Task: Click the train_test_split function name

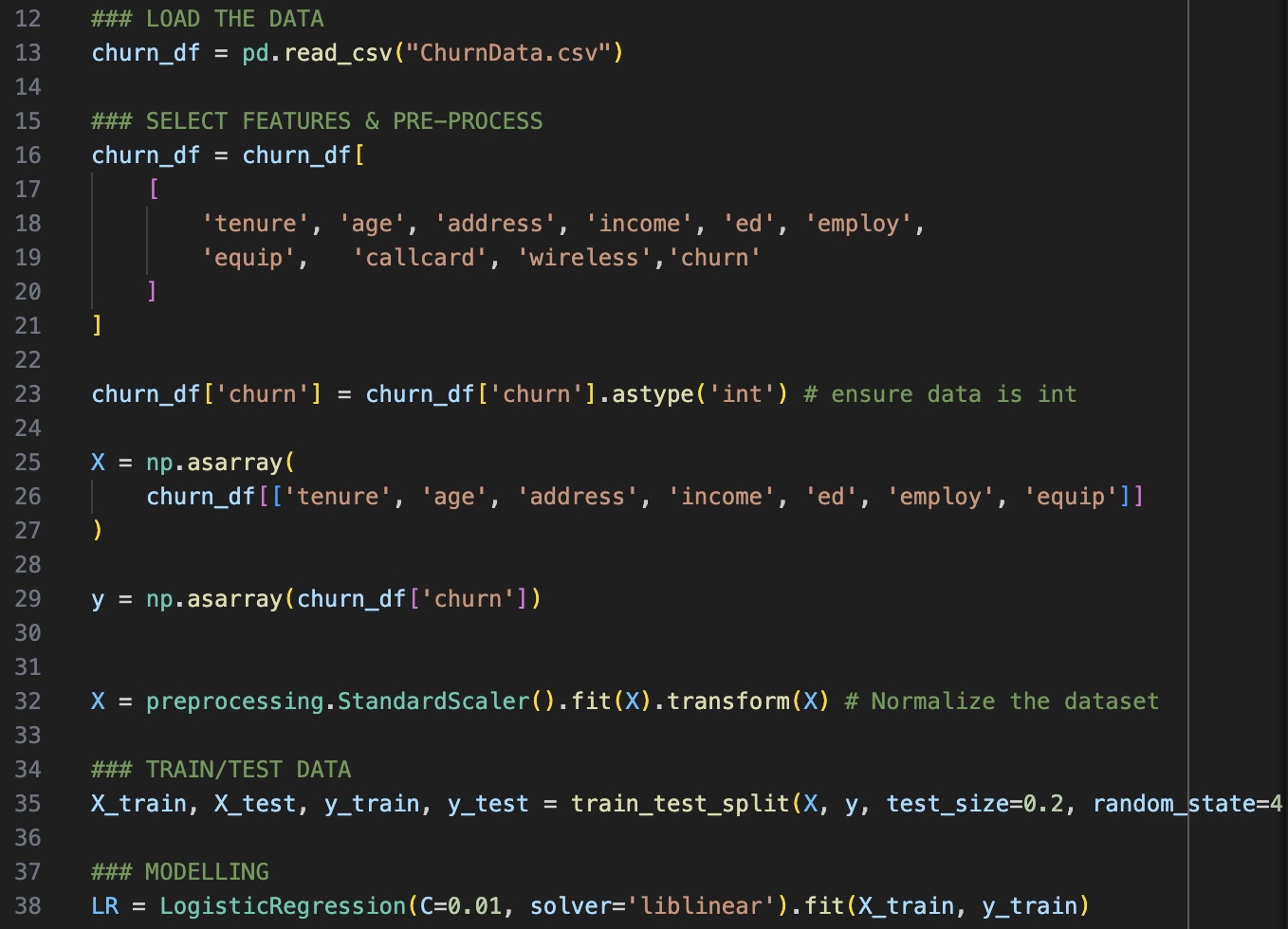Action: [x=680, y=804]
